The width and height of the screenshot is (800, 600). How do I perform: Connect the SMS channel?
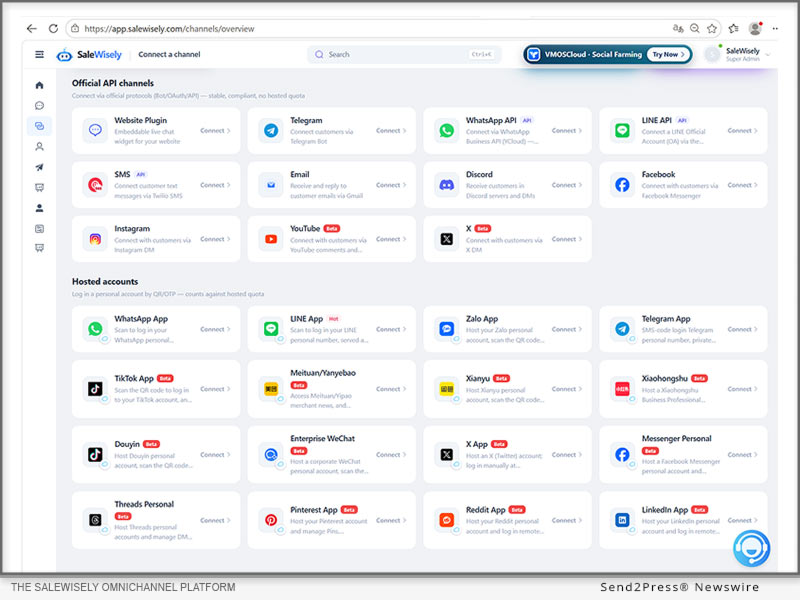click(x=215, y=185)
